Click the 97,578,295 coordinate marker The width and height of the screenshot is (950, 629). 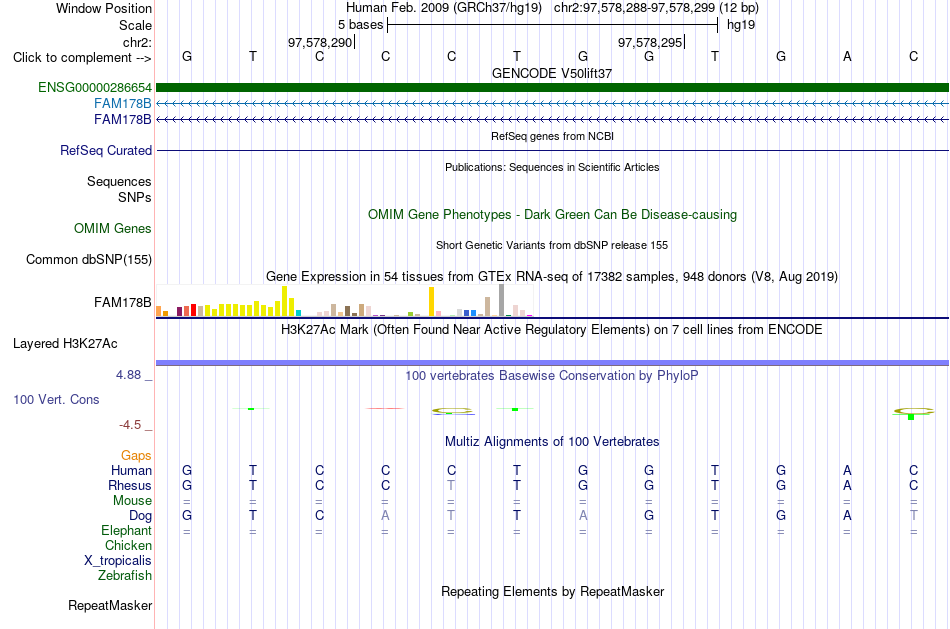[650, 42]
